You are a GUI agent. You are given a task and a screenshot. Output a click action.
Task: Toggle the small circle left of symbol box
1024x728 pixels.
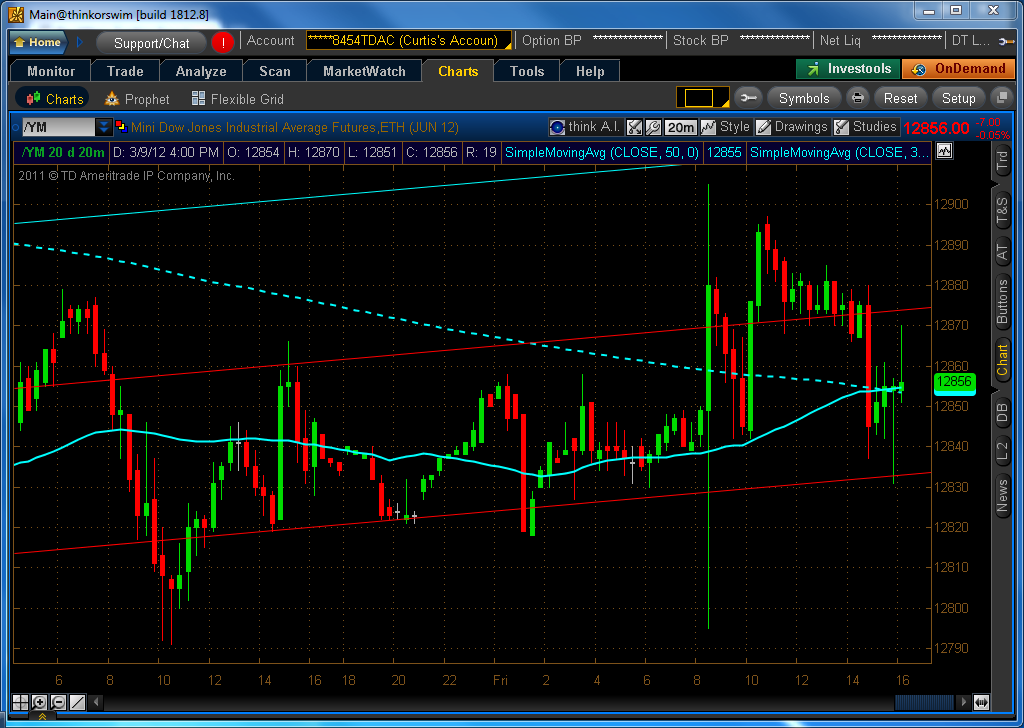(x=16, y=127)
